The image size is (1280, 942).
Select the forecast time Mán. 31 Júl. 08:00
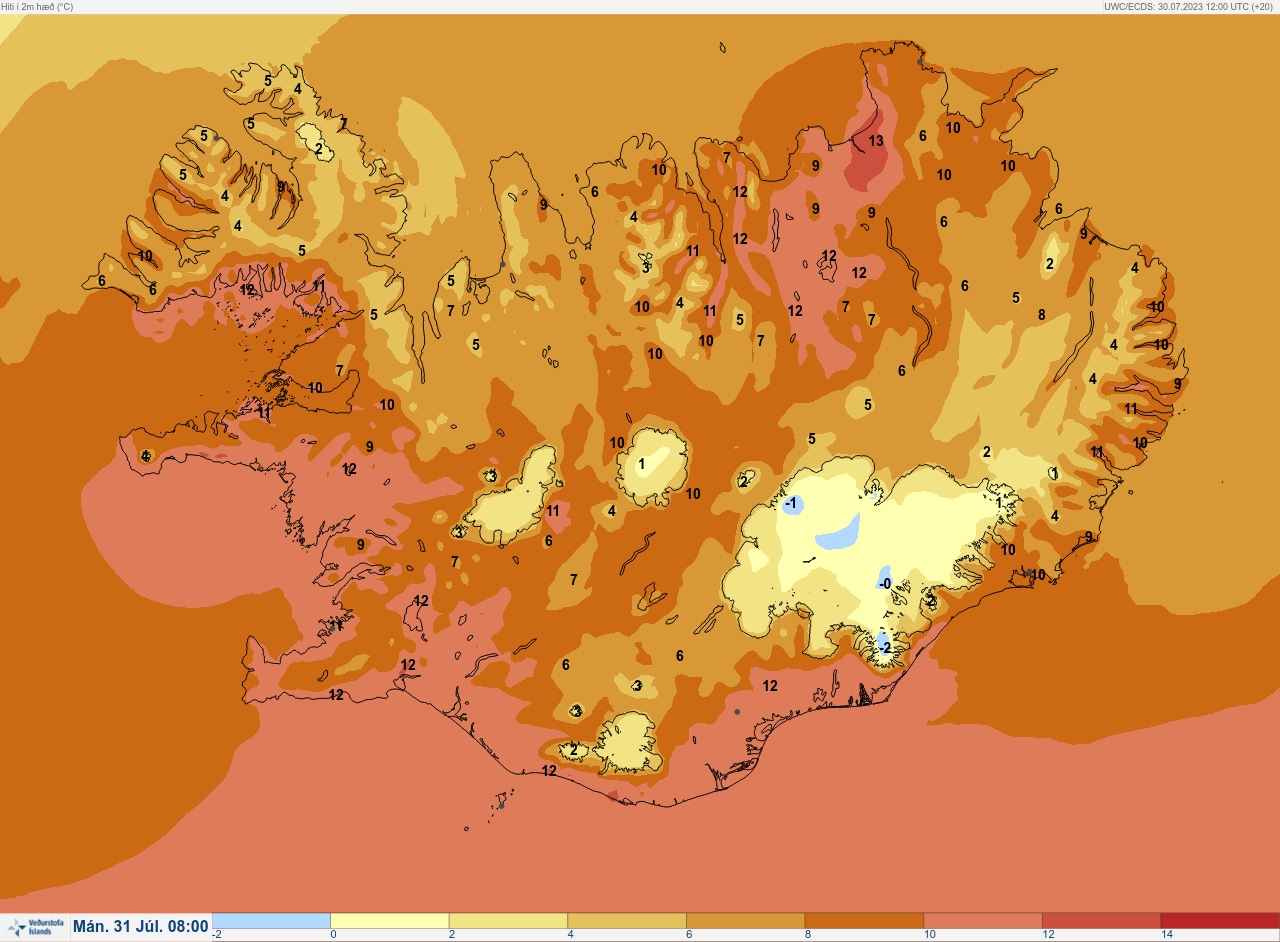(141, 927)
